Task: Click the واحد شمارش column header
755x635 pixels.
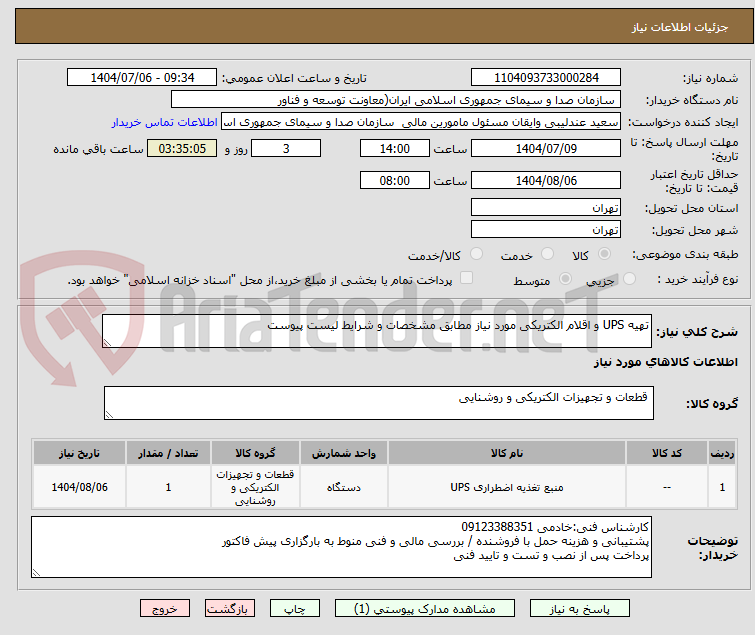Action: pos(343,453)
